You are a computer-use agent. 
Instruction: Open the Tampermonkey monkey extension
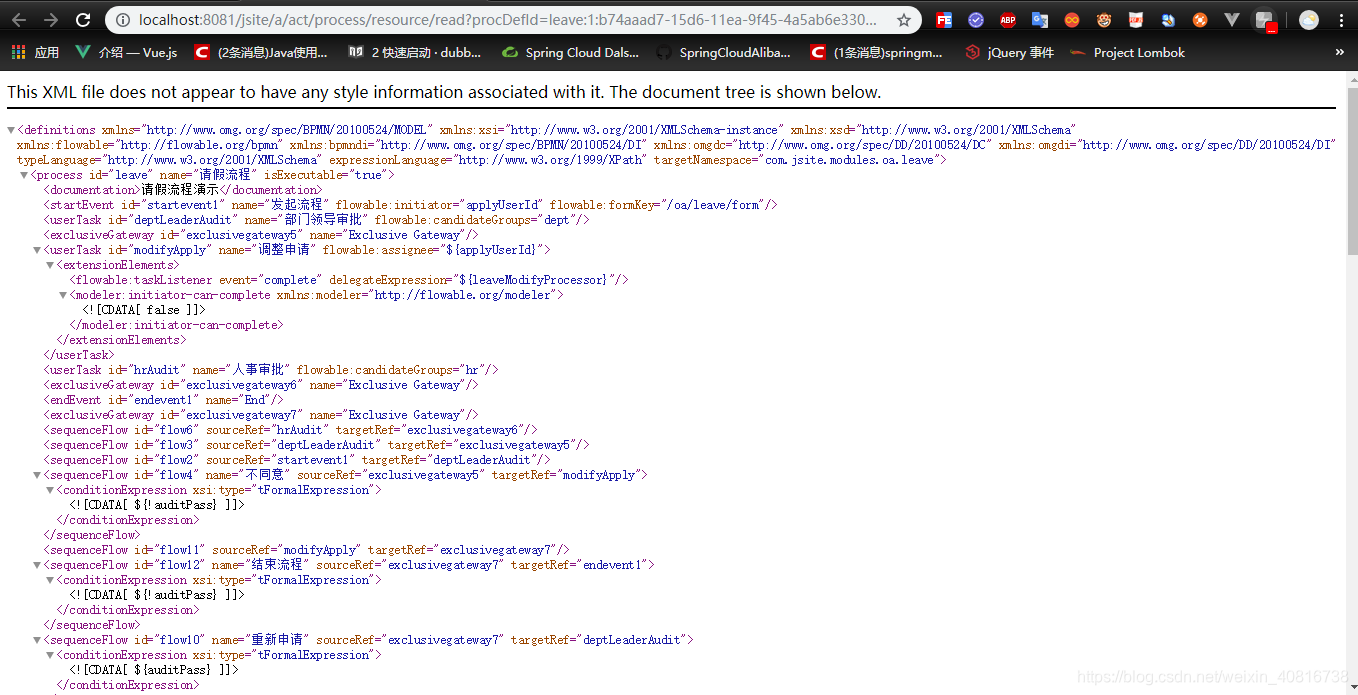point(1104,20)
